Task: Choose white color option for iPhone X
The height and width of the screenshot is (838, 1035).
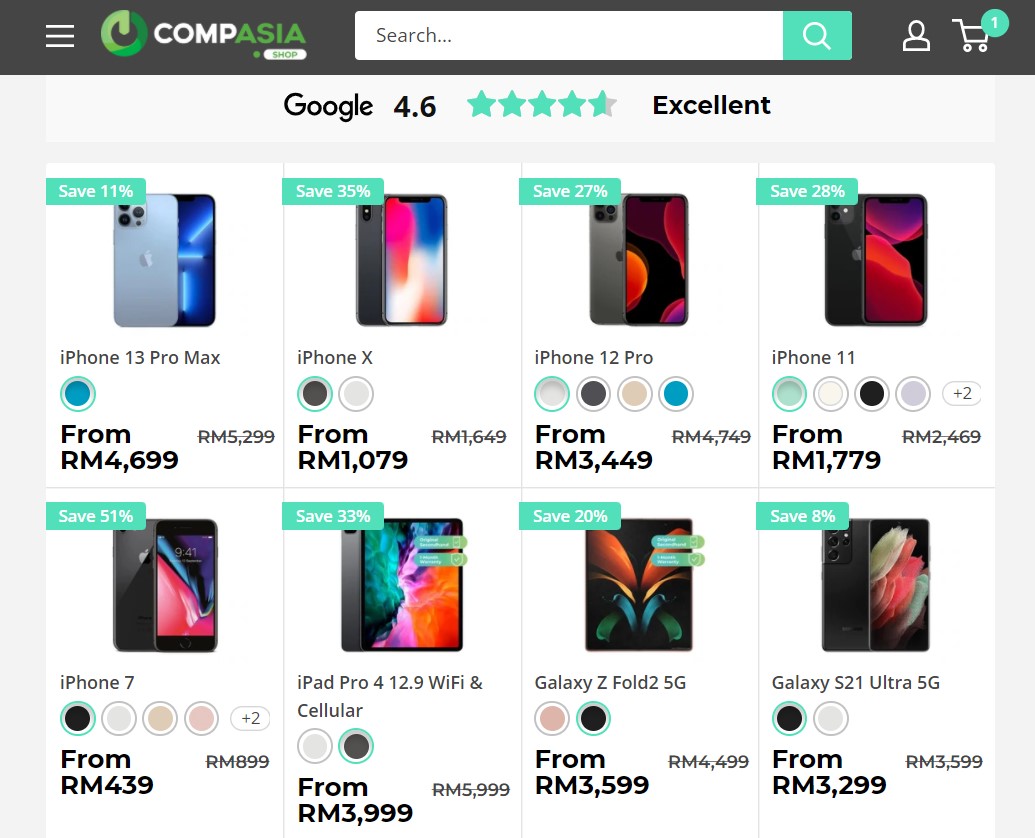Action: [x=356, y=394]
